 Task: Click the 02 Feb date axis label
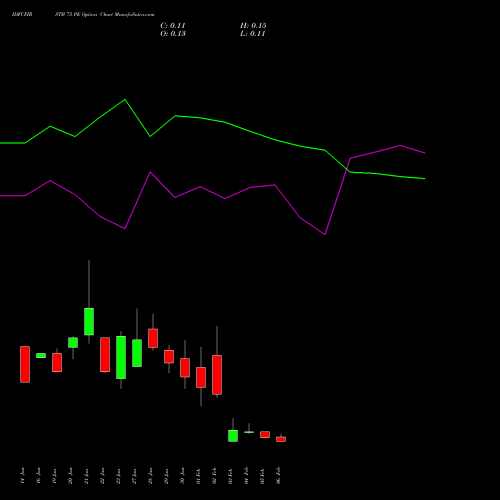pyautogui.click(x=215, y=476)
